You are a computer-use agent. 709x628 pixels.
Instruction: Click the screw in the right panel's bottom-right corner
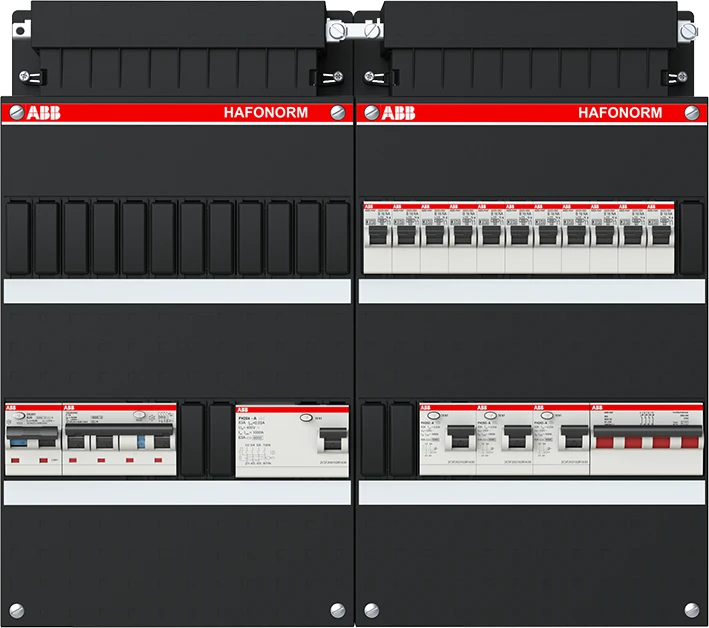[x=695, y=609]
